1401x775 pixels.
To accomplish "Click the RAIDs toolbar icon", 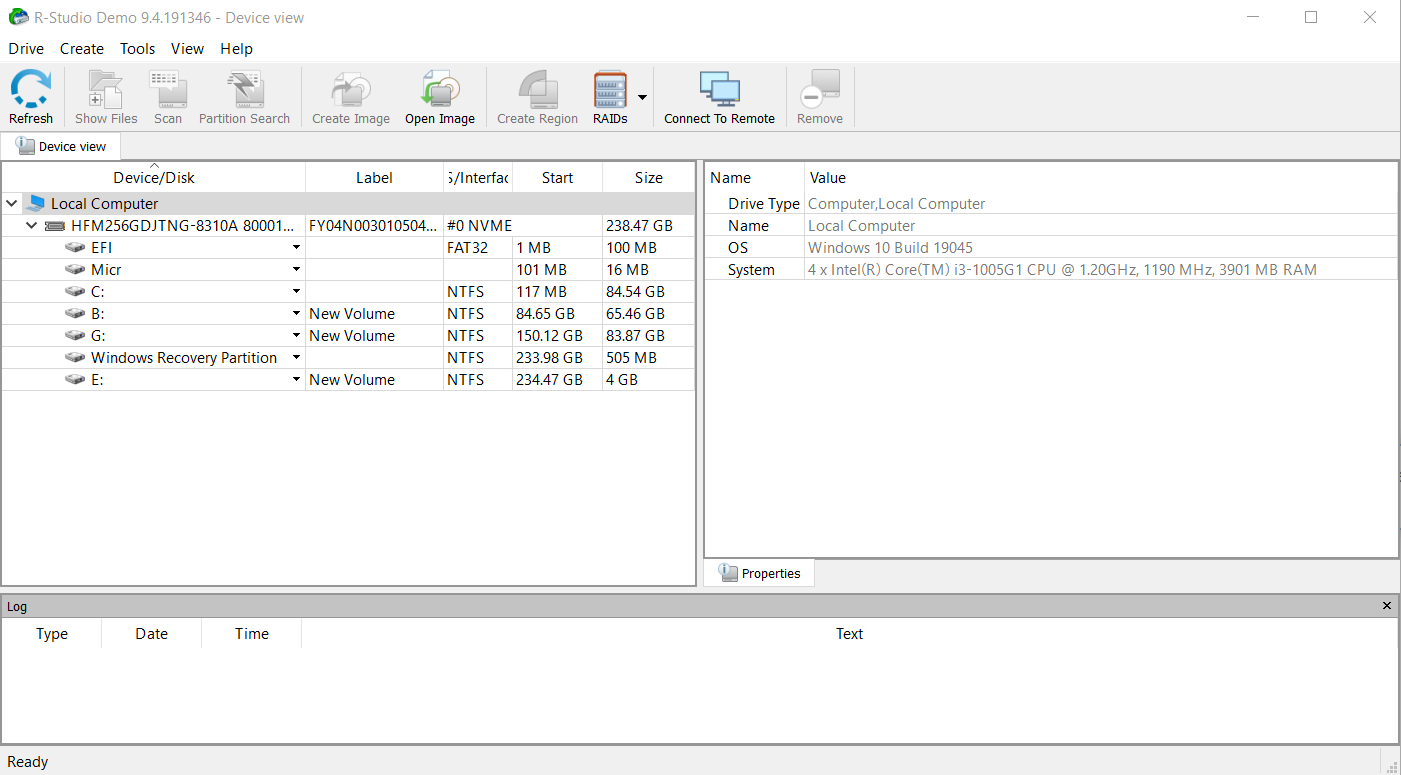I will 610,97.
